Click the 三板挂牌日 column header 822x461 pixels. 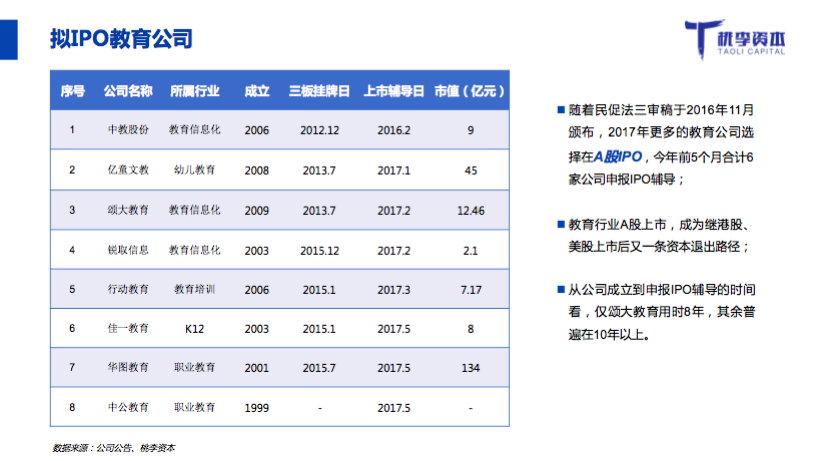tap(319, 91)
